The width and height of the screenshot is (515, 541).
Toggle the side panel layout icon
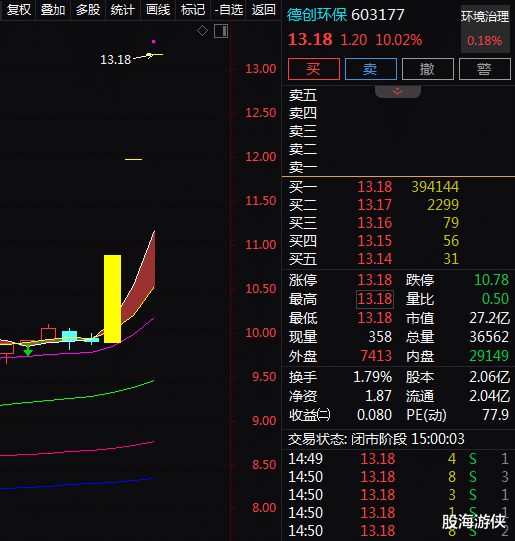point(221,31)
